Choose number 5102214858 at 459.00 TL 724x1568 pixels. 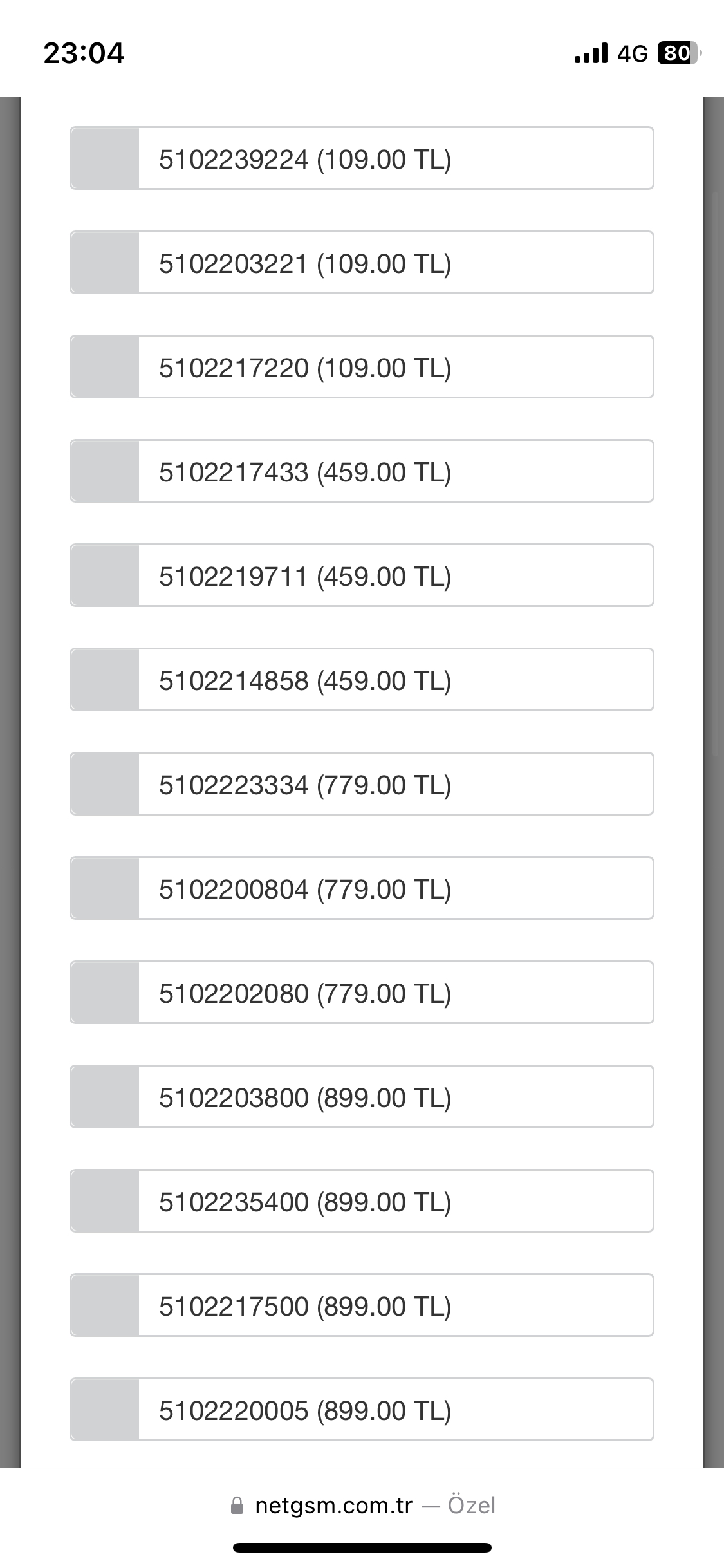point(362,680)
